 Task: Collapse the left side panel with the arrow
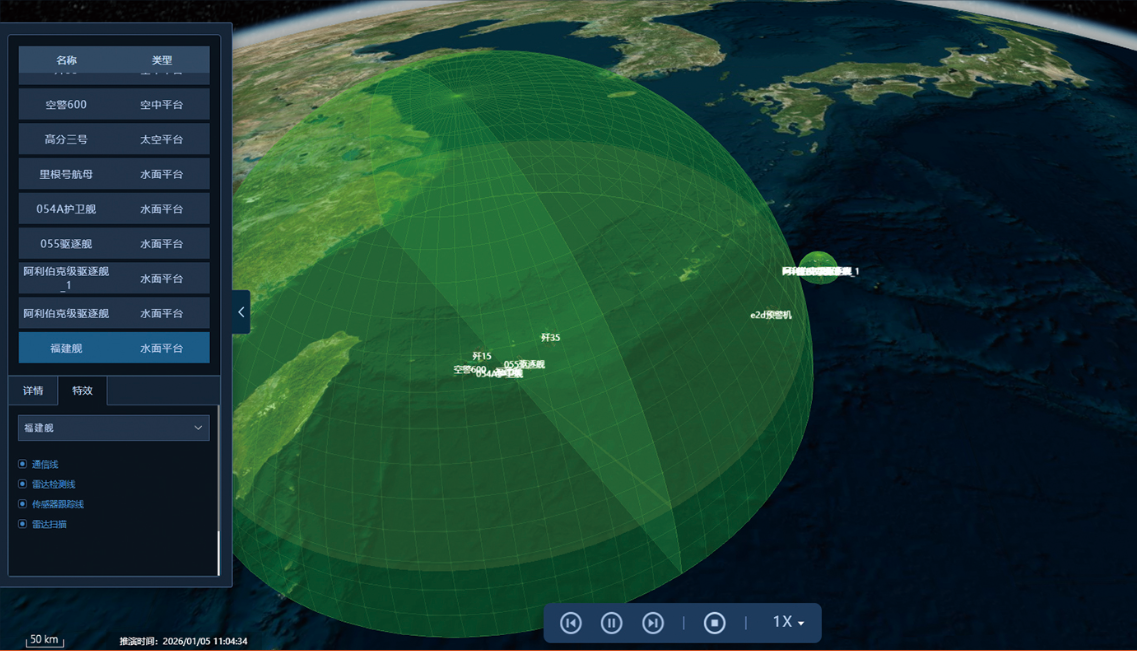tap(241, 312)
